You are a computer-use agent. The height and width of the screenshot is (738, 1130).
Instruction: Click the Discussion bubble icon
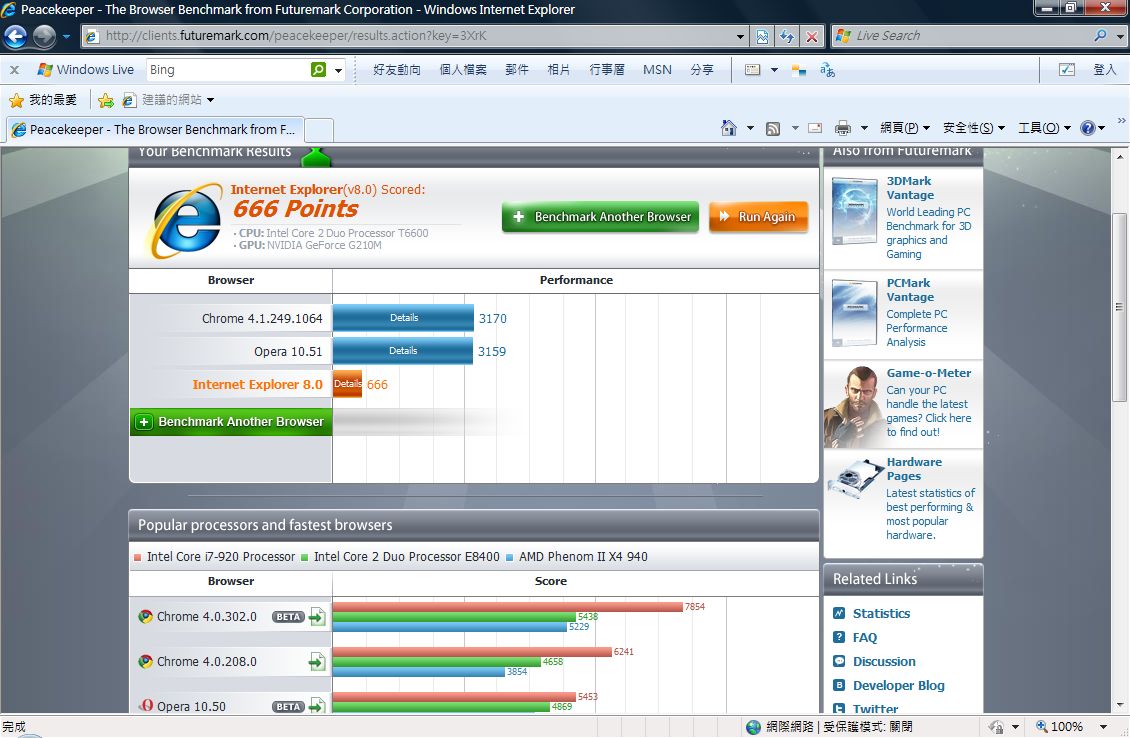pyautogui.click(x=839, y=661)
